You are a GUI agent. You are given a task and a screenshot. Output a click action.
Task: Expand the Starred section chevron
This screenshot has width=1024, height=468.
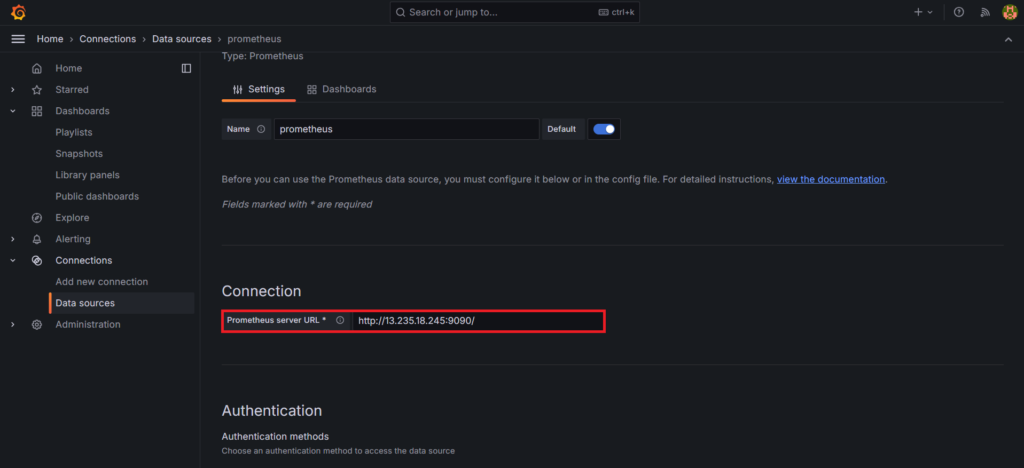tap(12, 90)
